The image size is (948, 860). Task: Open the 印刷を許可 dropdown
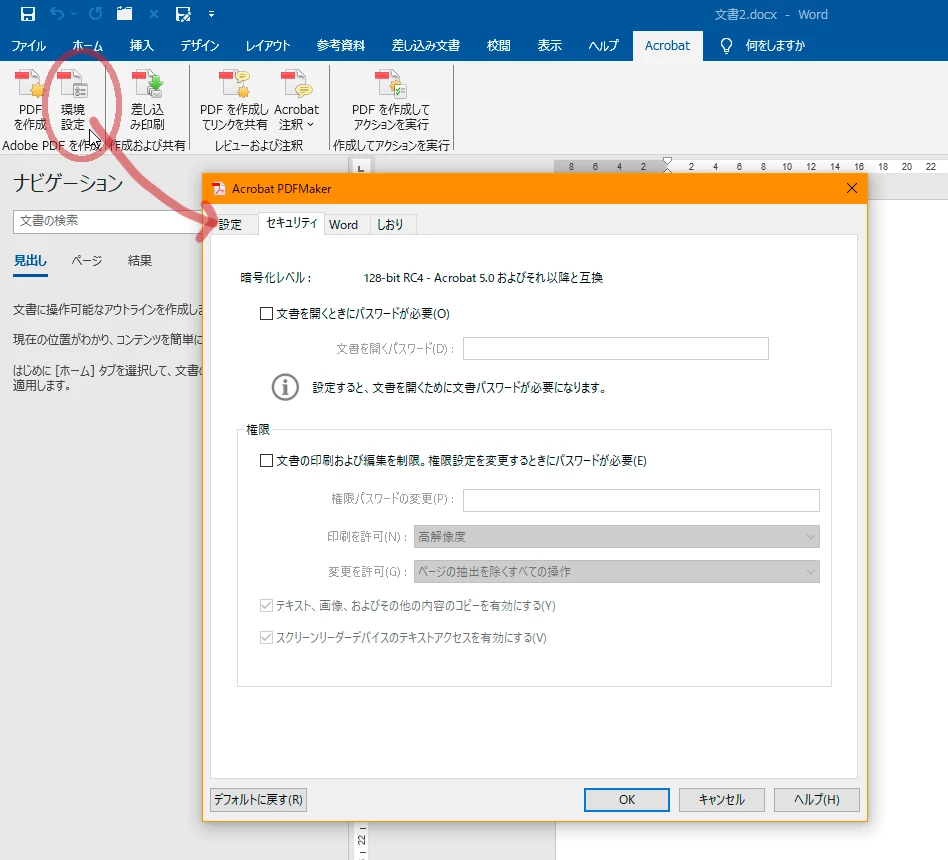pos(617,536)
